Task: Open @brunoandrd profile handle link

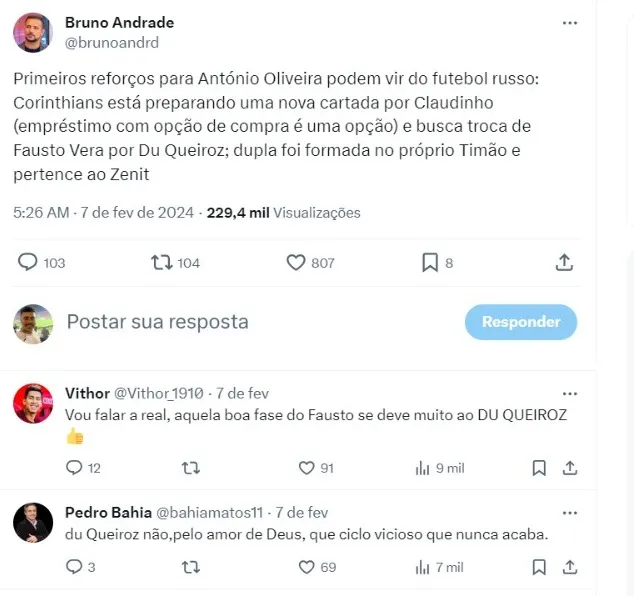Action: point(112,43)
